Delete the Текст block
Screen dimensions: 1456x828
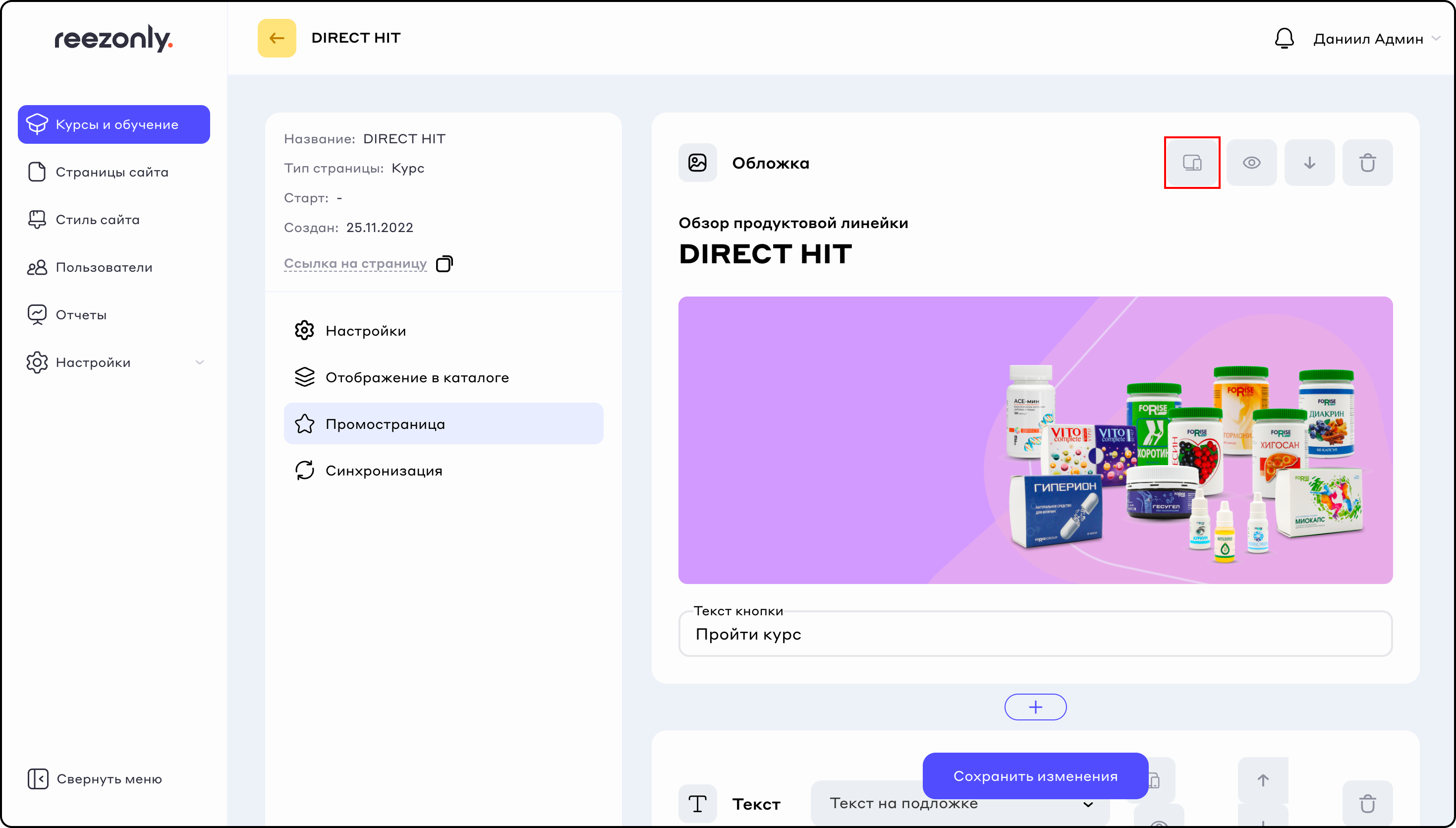click(1367, 804)
